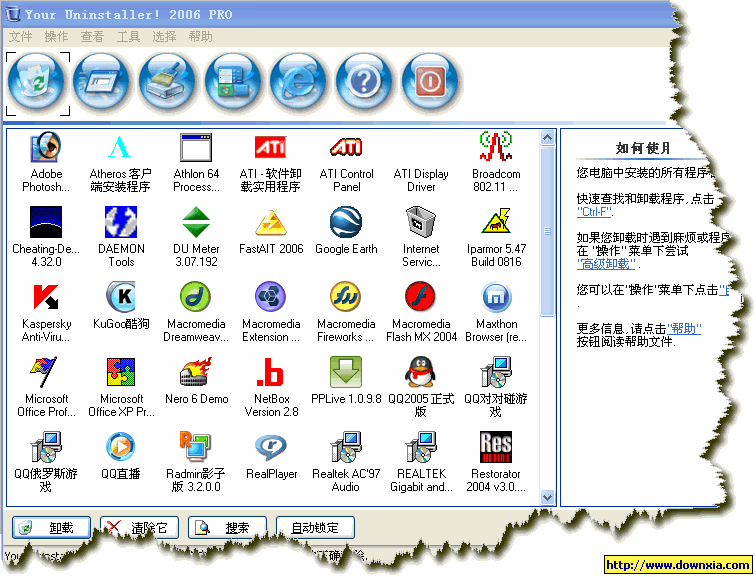The image size is (756, 577).
Task: Click the start menu manager toolbar icon
Action: tap(233, 83)
